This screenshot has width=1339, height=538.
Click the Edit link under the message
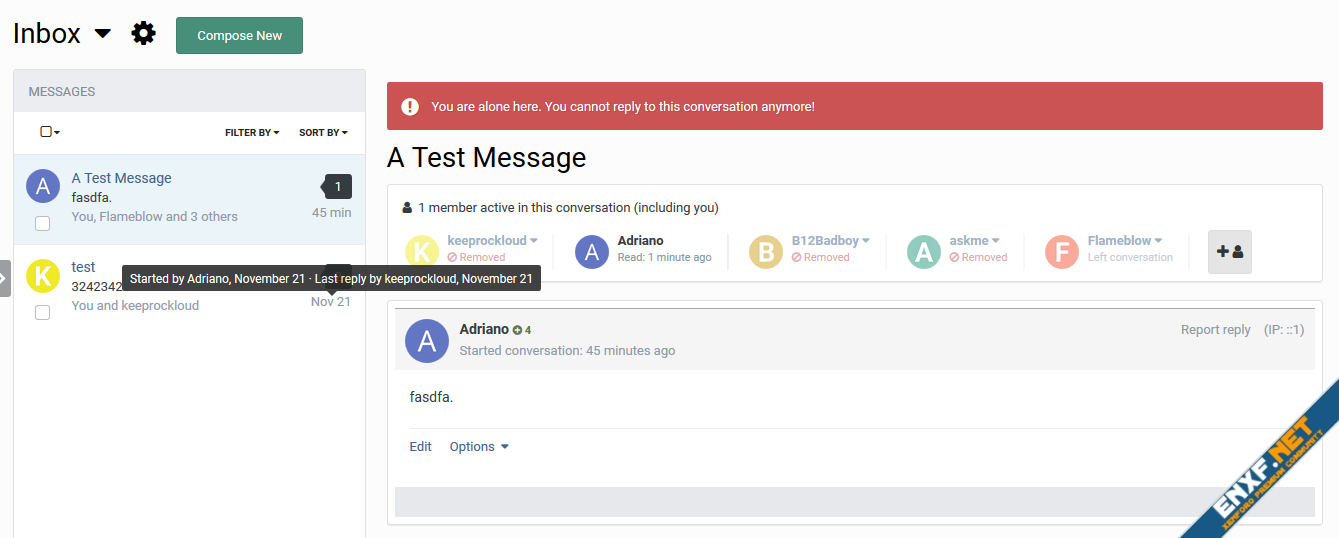[x=420, y=447]
